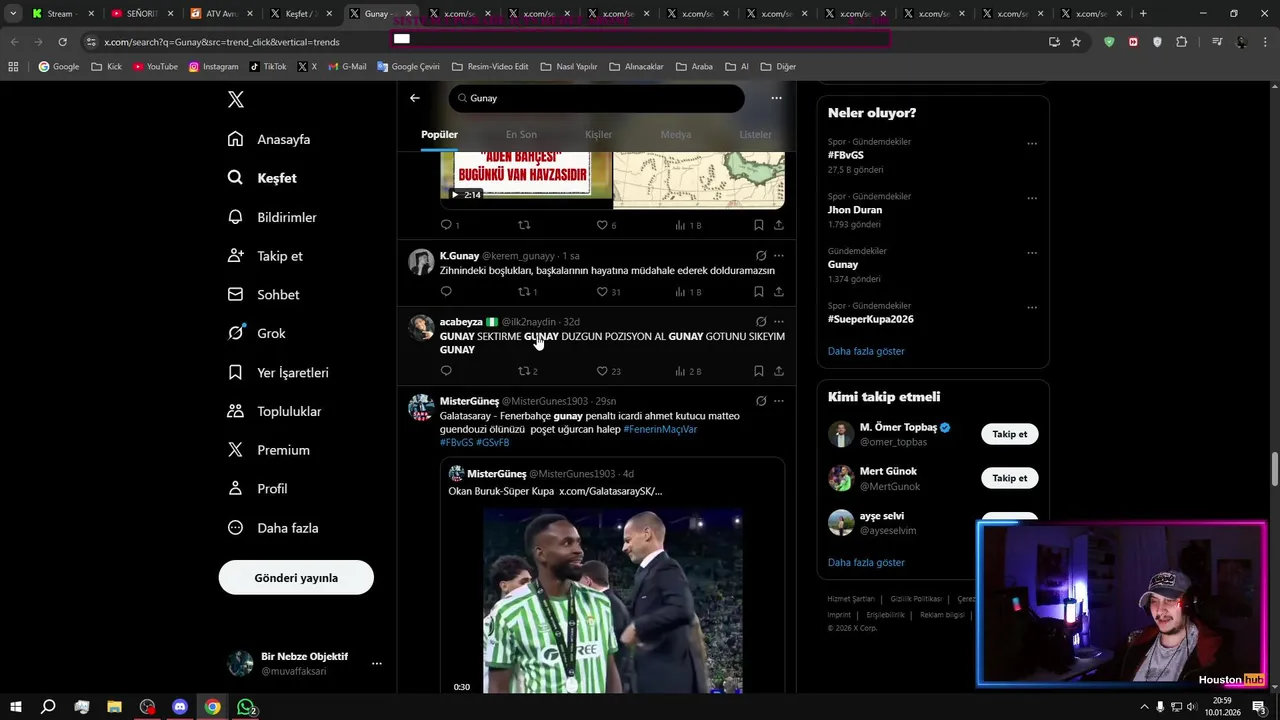Image resolution: width=1280 pixels, height=720 pixels.
Task: Play the 2:14 video thumbnail
Action: tap(526, 180)
